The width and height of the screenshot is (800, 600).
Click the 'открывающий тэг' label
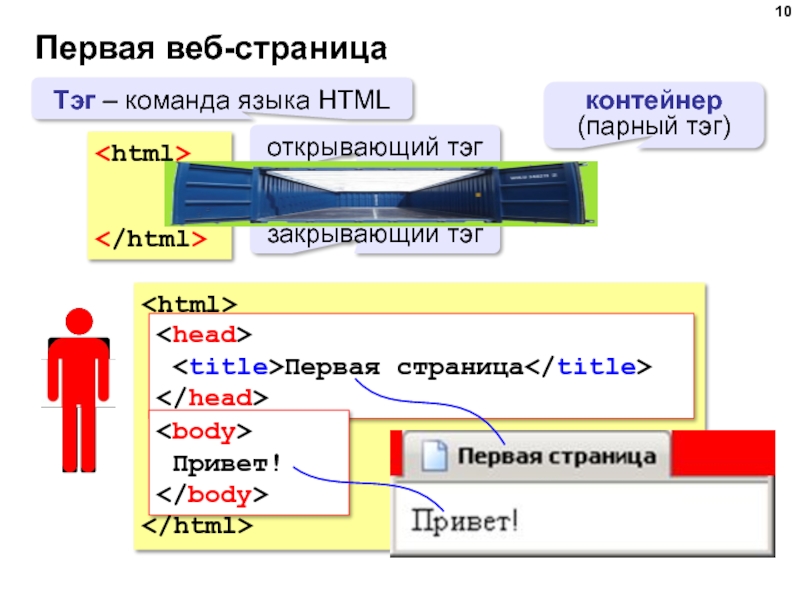374,147
